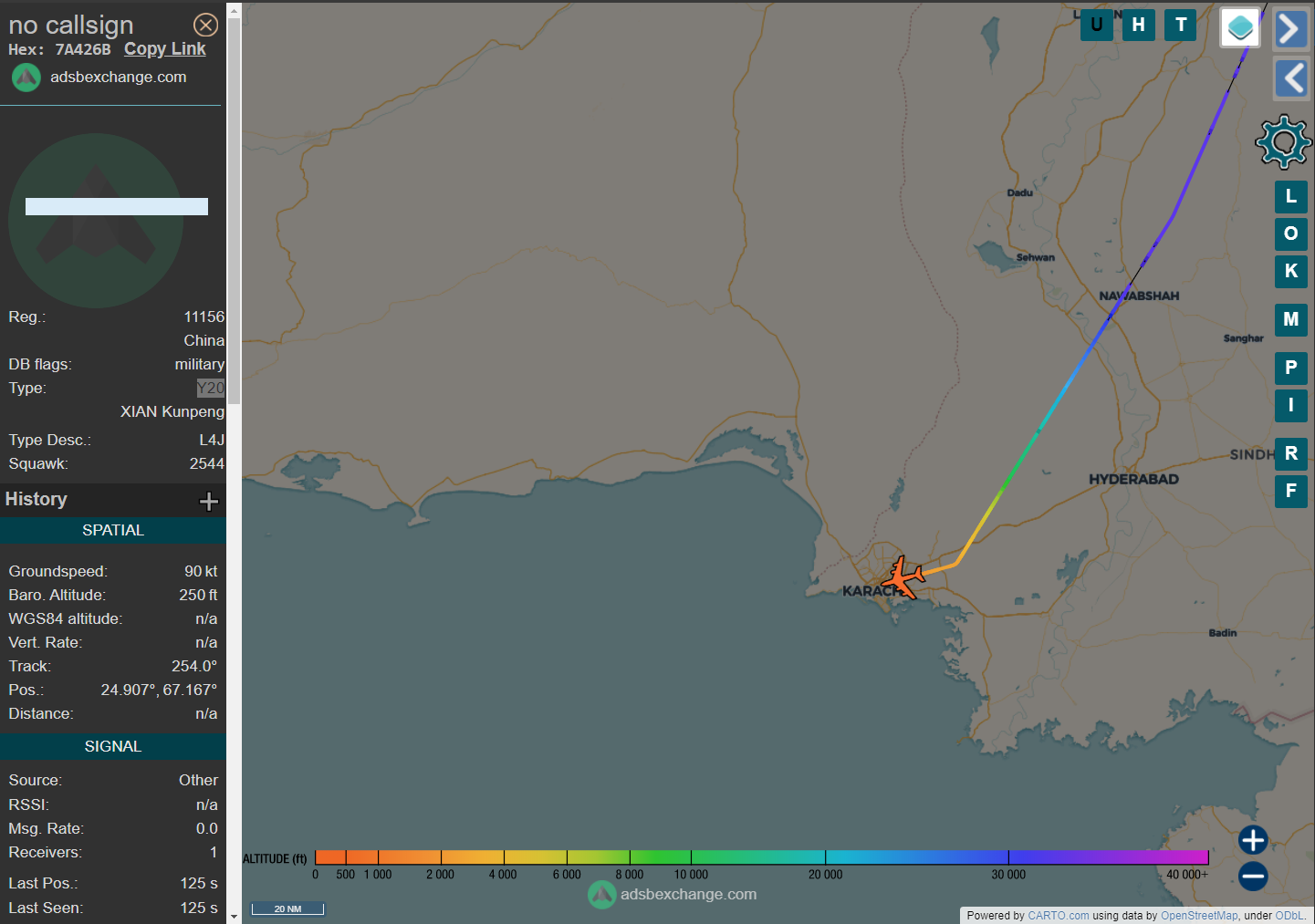The height and width of the screenshot is (924, 1315).
Task: Click the adsbexchange.com logo in sidebar
Action: coord(26,78)
